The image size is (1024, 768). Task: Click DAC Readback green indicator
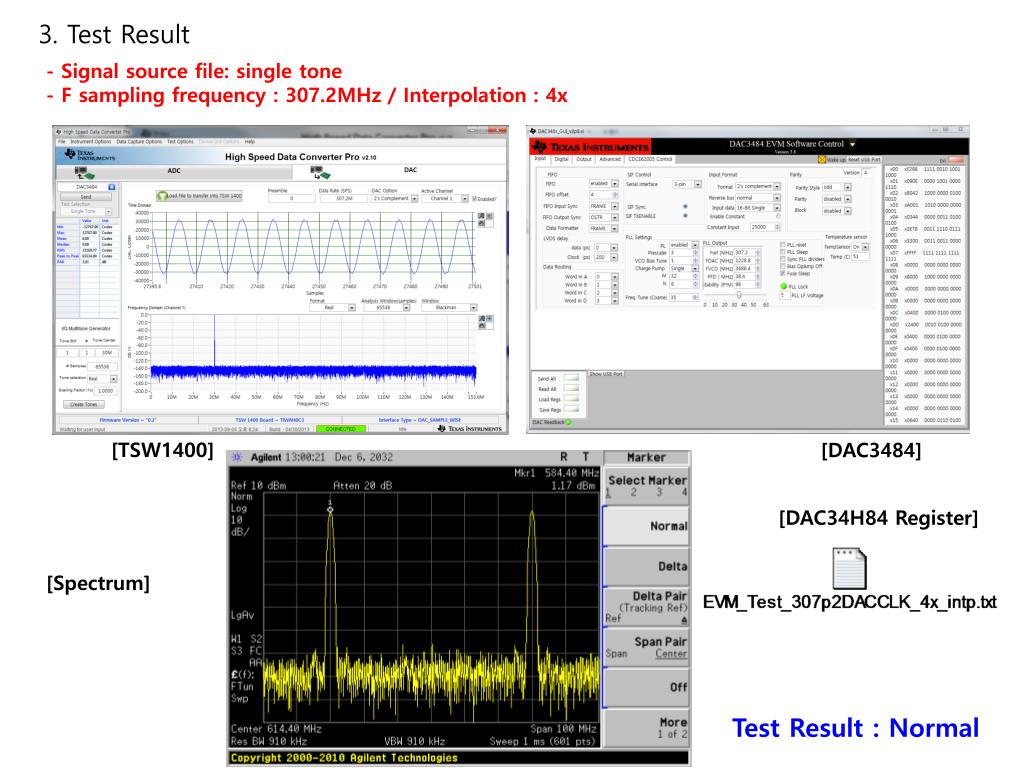coord(568,422)
